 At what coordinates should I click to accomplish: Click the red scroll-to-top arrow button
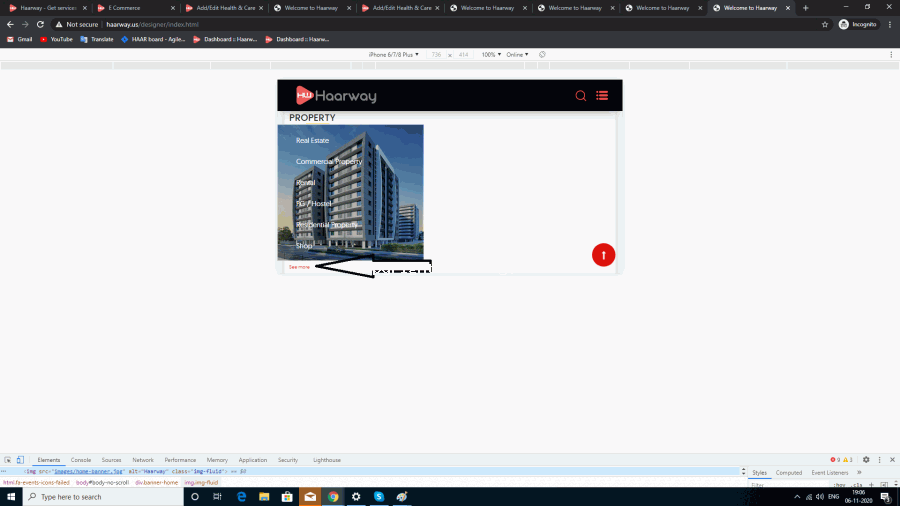(603, 255)
